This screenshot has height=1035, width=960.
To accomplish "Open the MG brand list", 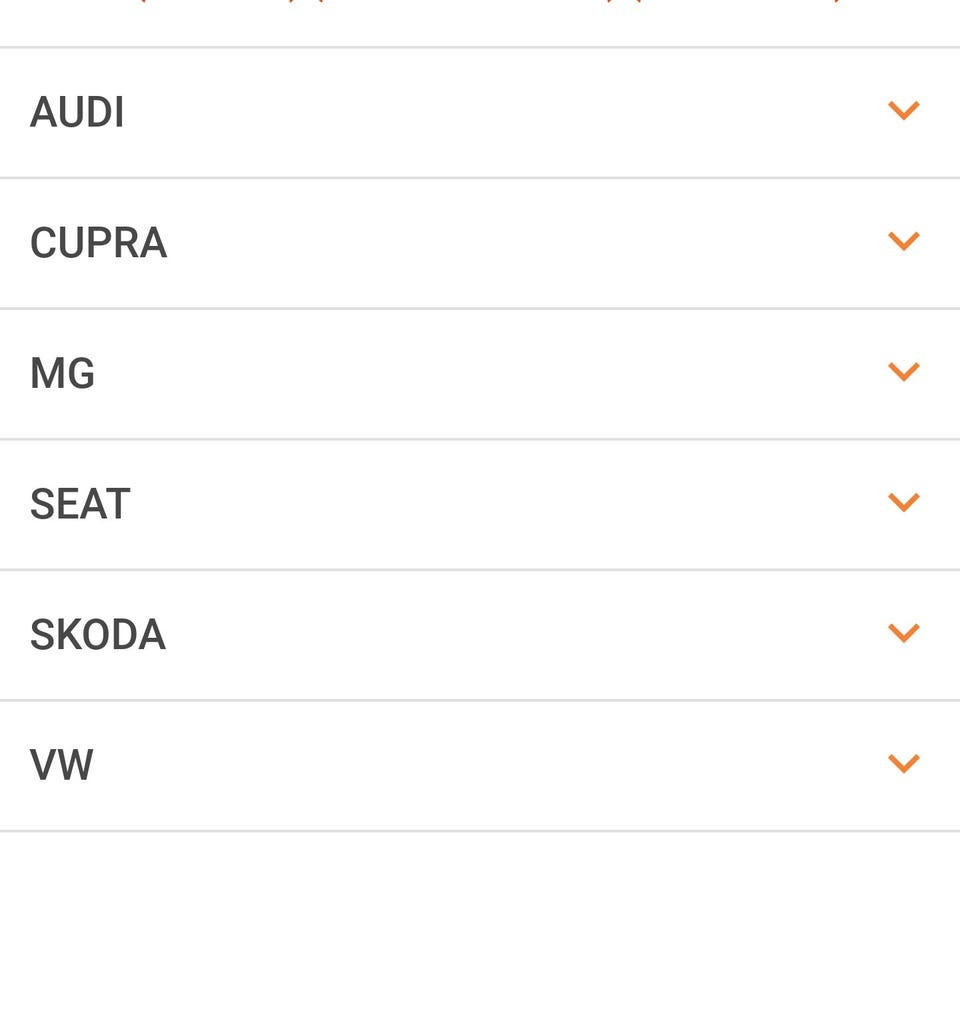I will (480, 373).
